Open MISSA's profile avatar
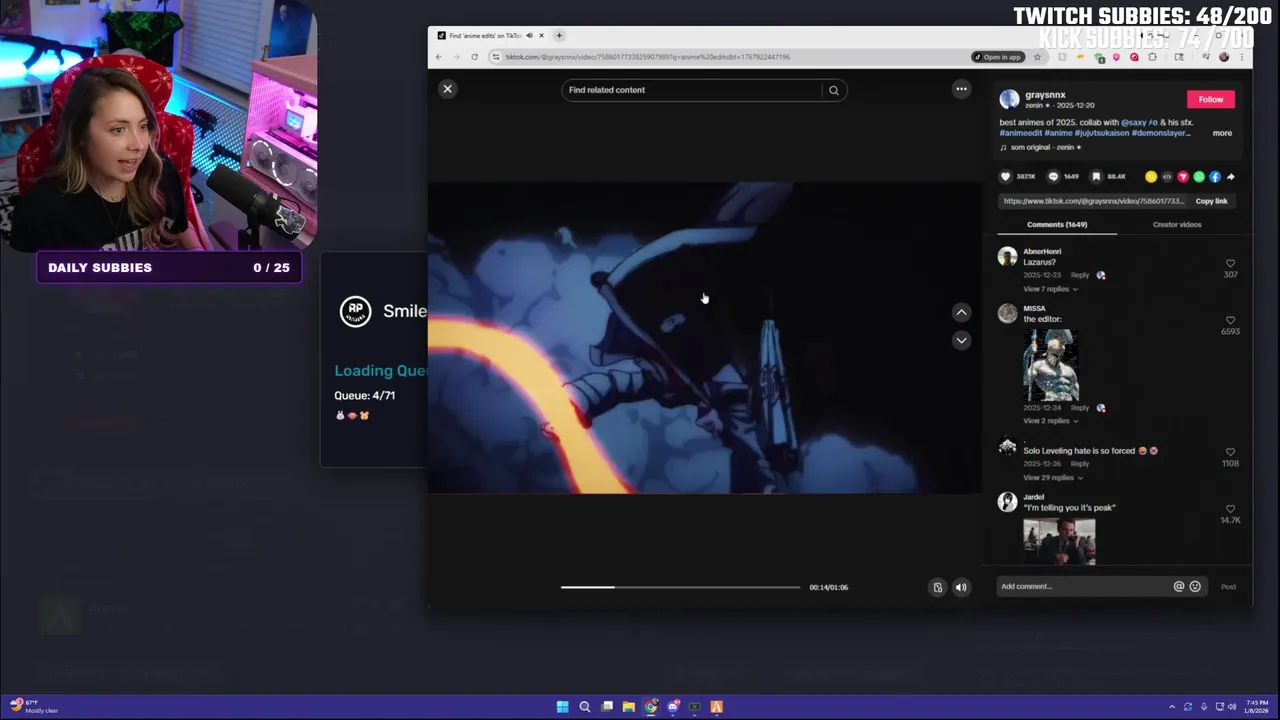The width and height of the screenshot is (1280, 720). pos(1007,314)
